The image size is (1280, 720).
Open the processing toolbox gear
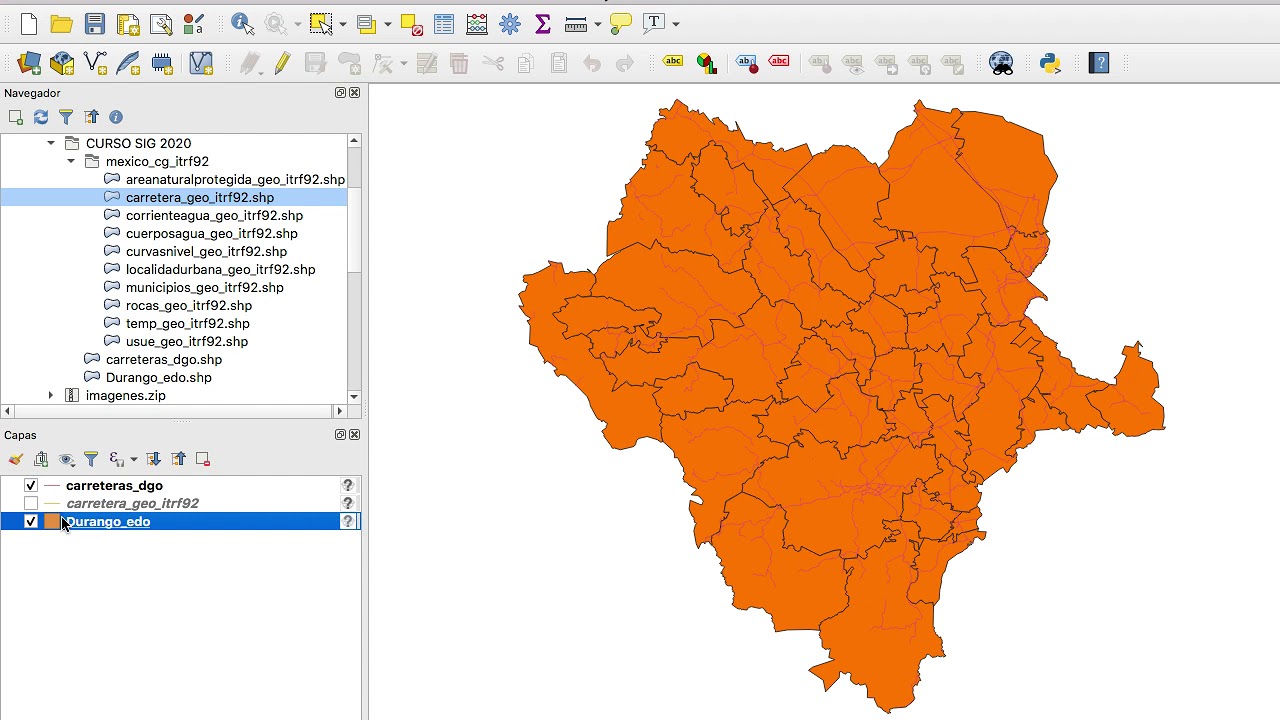point(510,23)
